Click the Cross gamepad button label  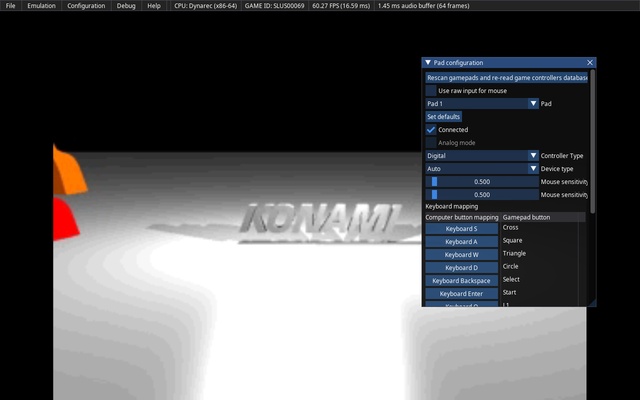coord(510,227)
